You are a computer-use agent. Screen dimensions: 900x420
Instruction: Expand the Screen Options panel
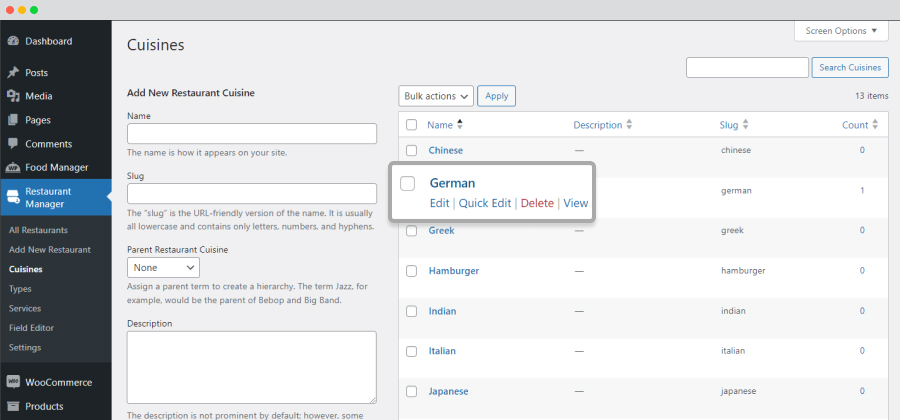coord(841,31)
